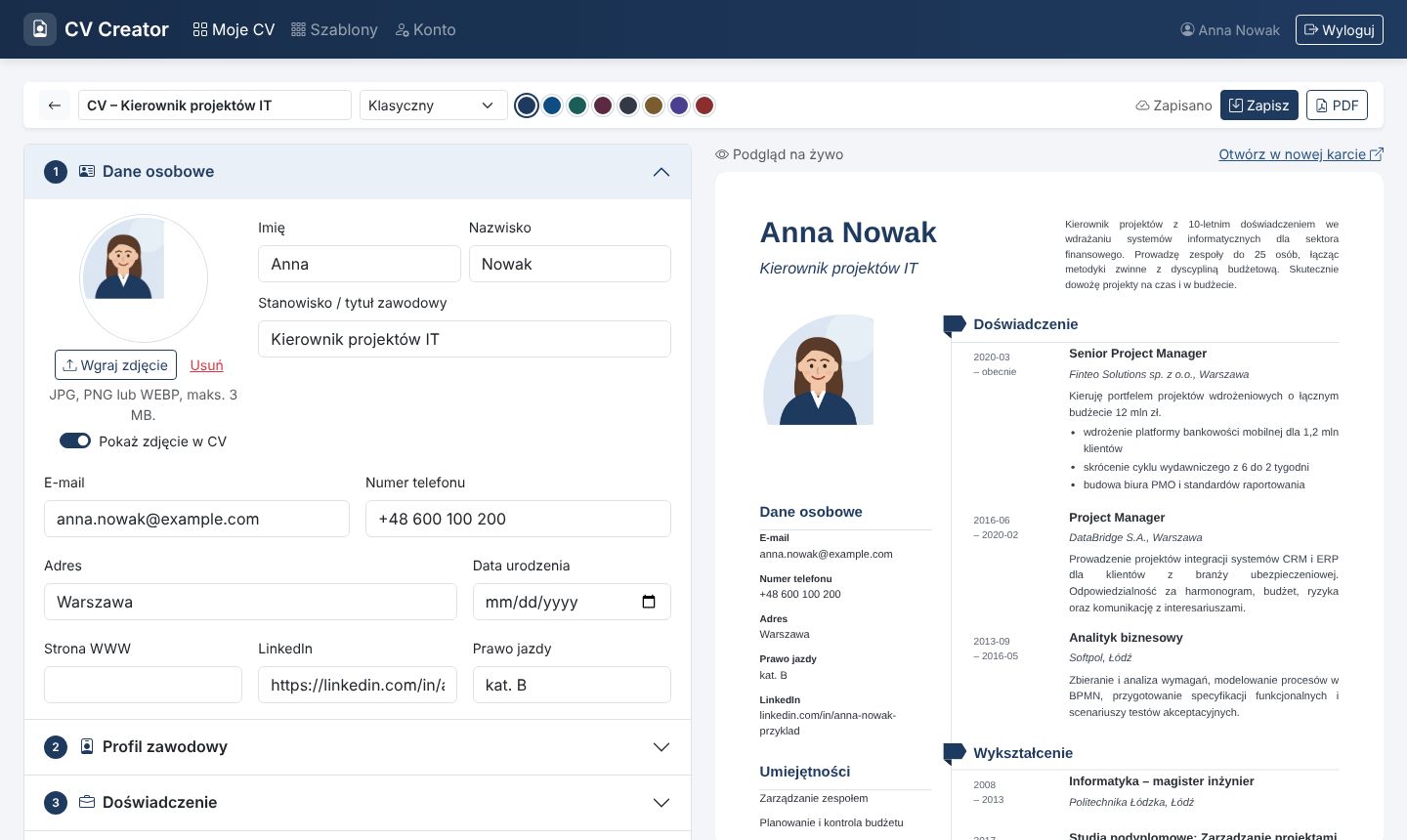1407x840 pixels.
Task: Collapse the Dane osobowe section chevron
Action: pyautogui.click(x=661, y=172)
